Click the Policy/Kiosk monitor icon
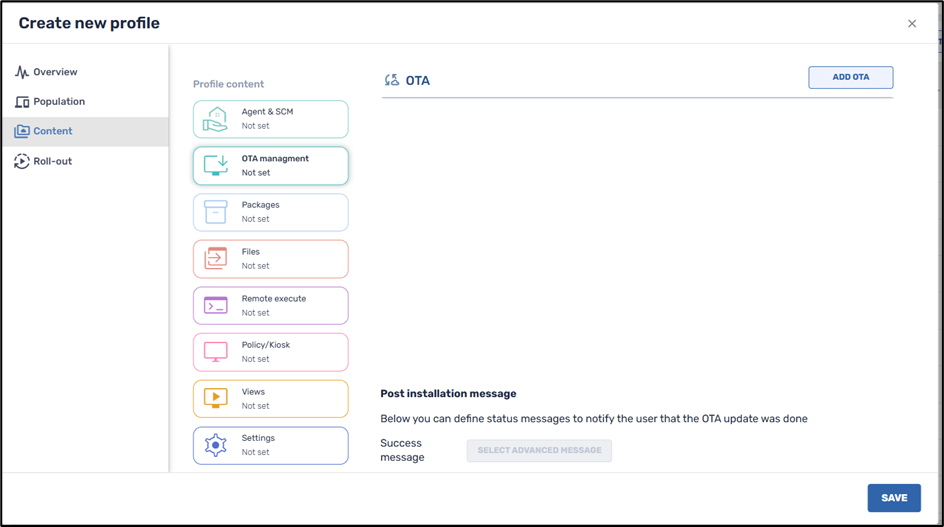 [x=216, y=352]
